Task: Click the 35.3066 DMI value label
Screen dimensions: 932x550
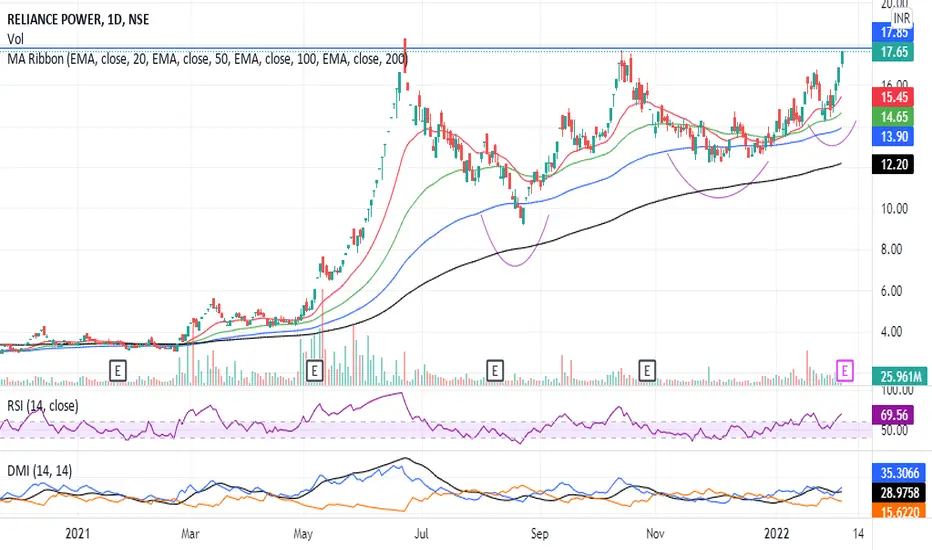Action: pyautogui.click(x=899, y=473)
